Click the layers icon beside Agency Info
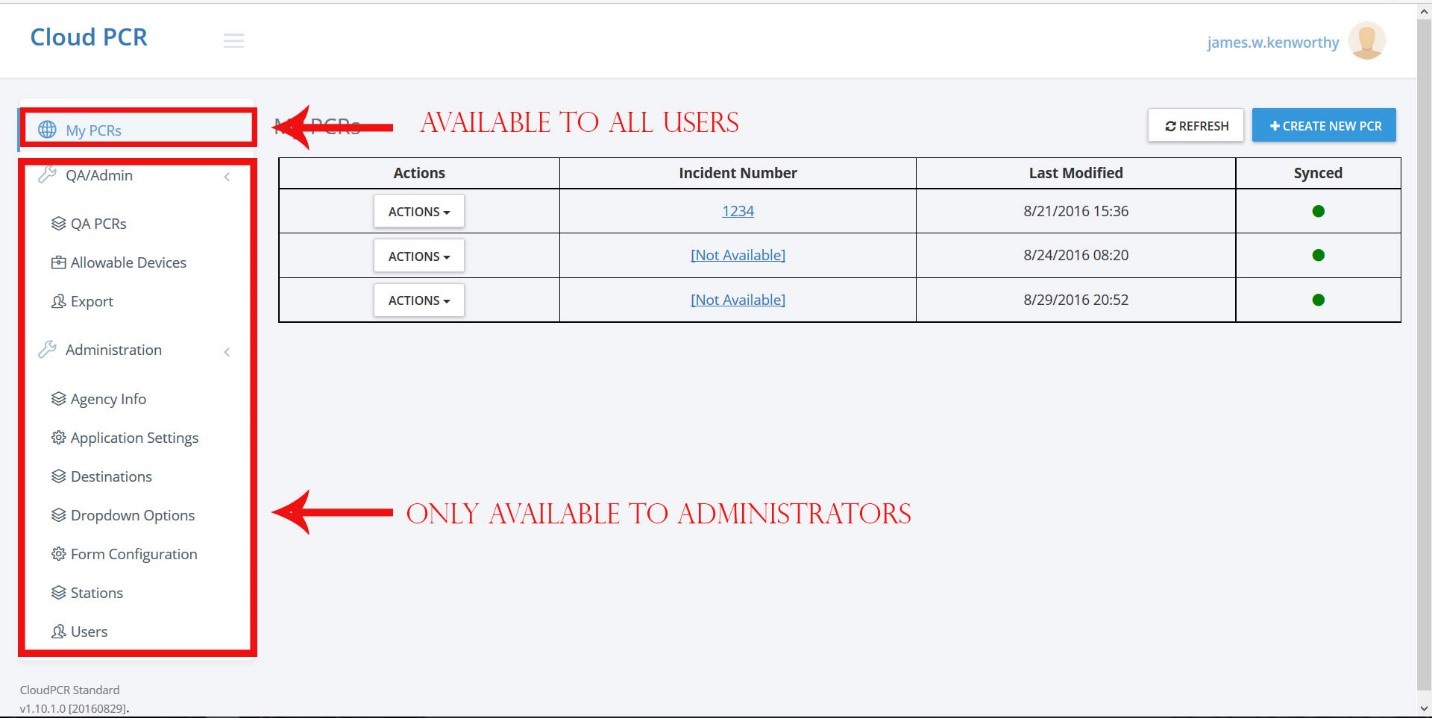Screen dimensions: 1432x718 coord(58,399)
